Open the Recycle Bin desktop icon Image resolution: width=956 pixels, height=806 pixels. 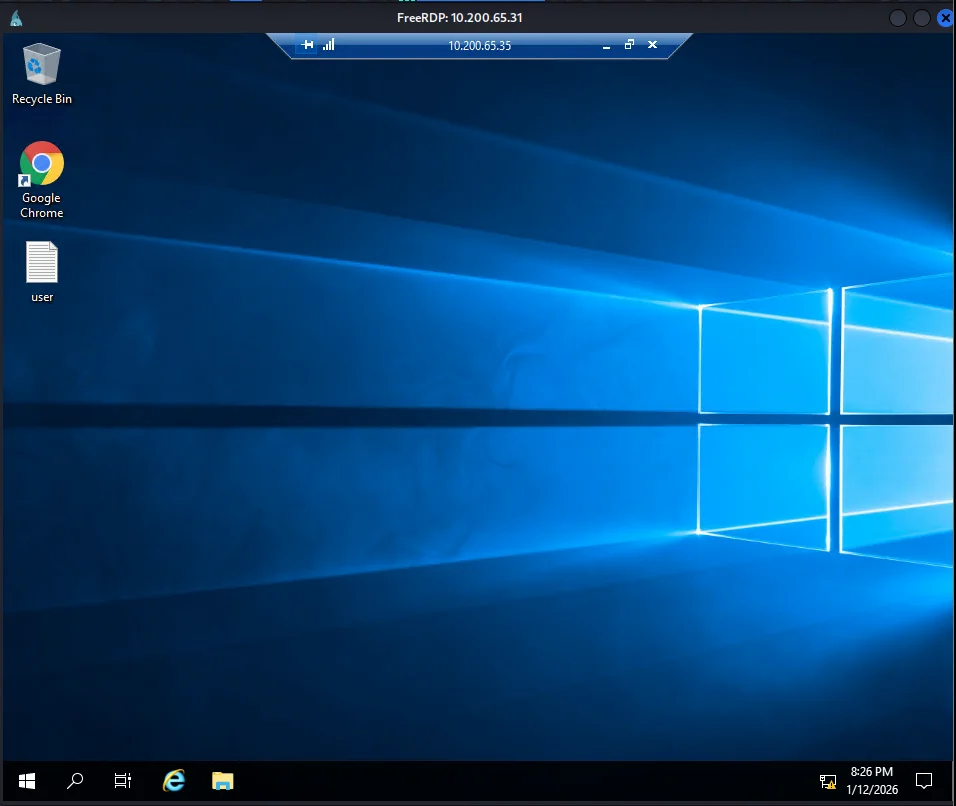41,66
